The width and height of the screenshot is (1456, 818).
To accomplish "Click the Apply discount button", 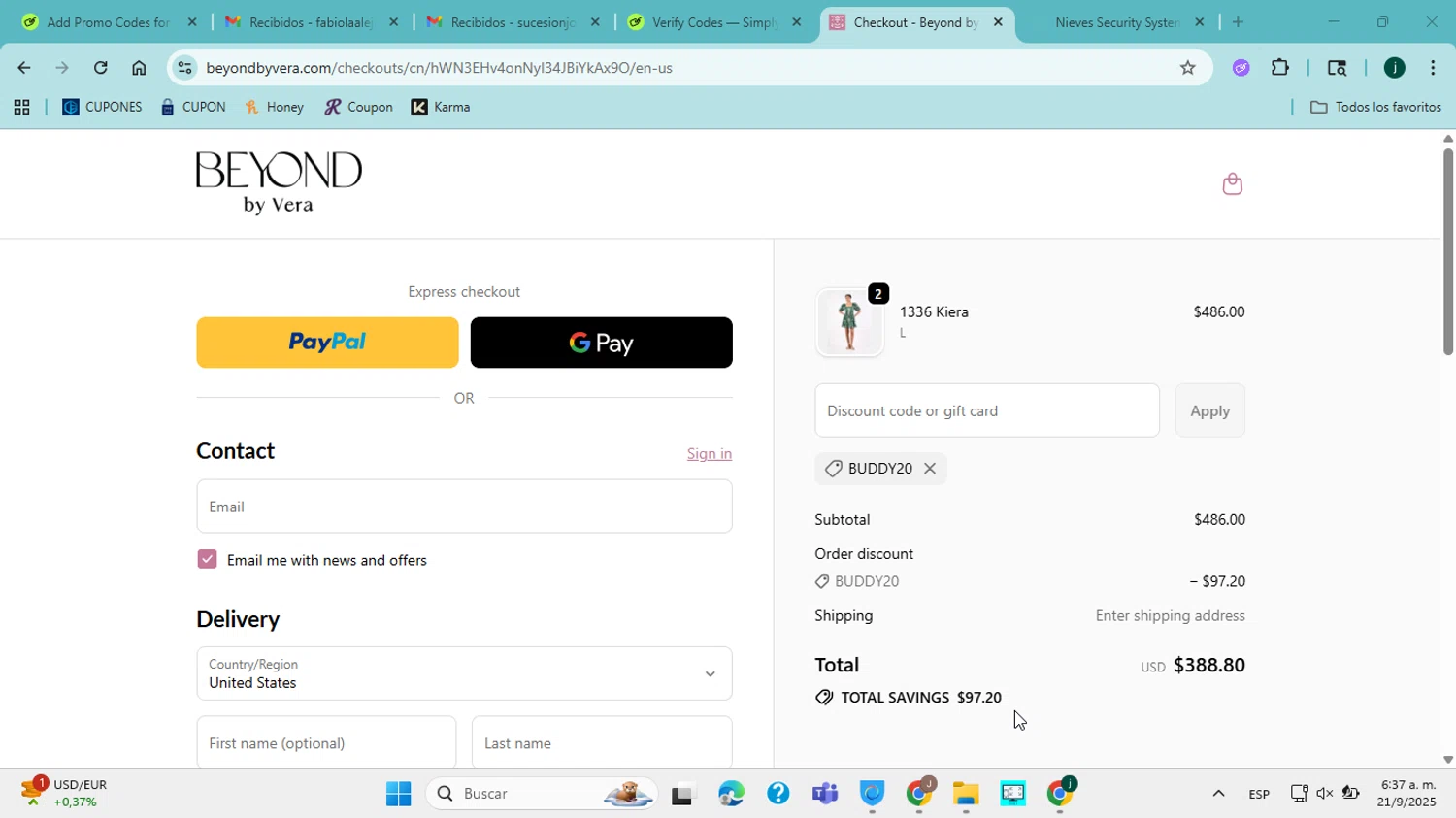I will (1209, 410).
